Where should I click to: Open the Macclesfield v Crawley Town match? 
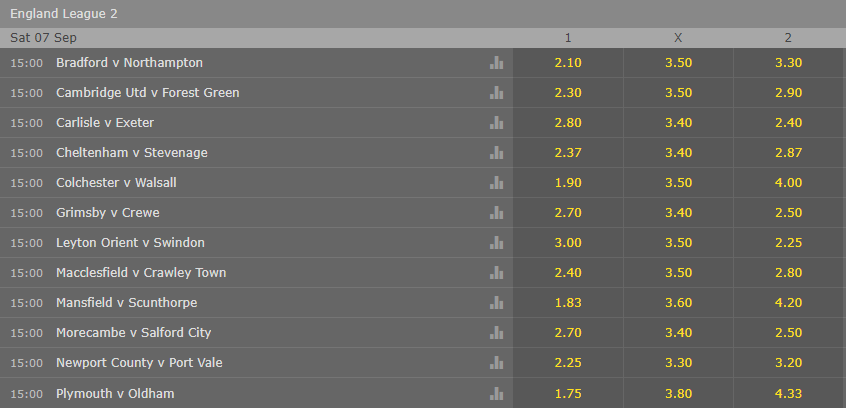pos(141,273)
